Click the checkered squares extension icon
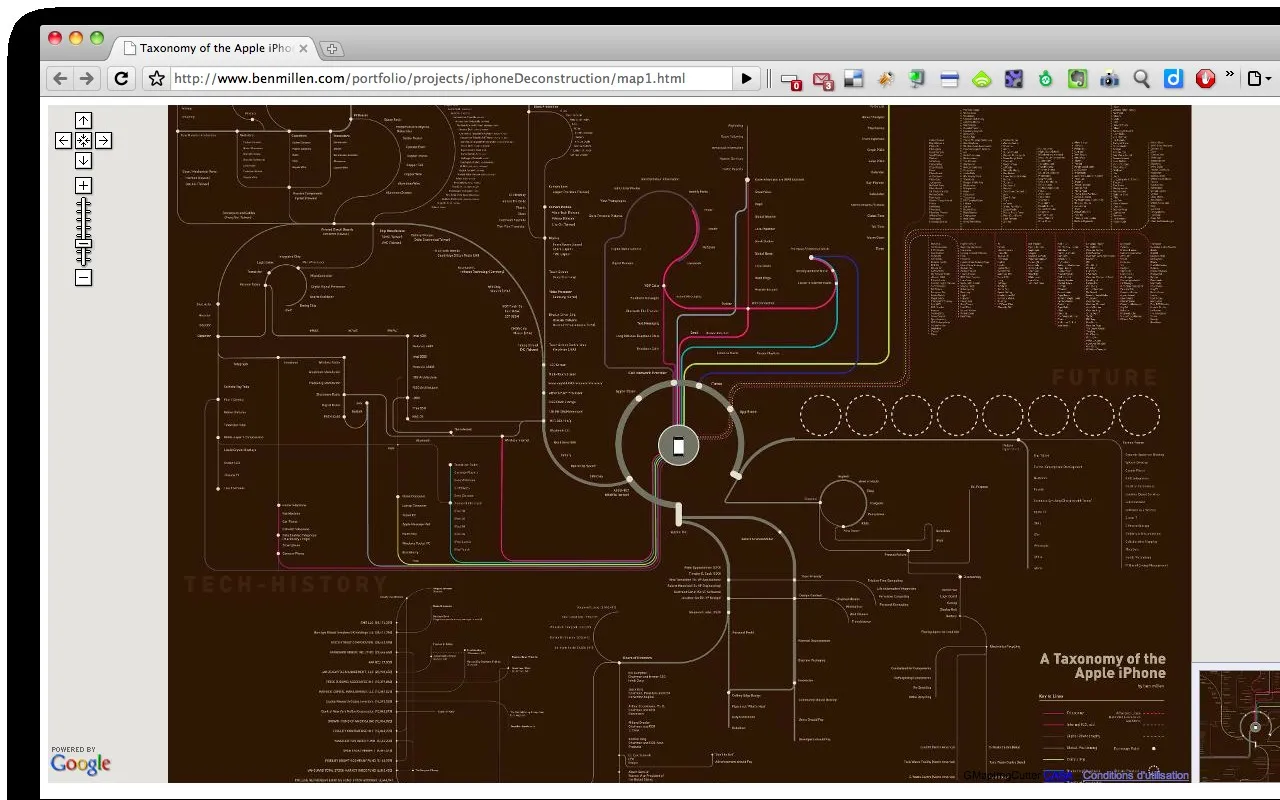 853,78
